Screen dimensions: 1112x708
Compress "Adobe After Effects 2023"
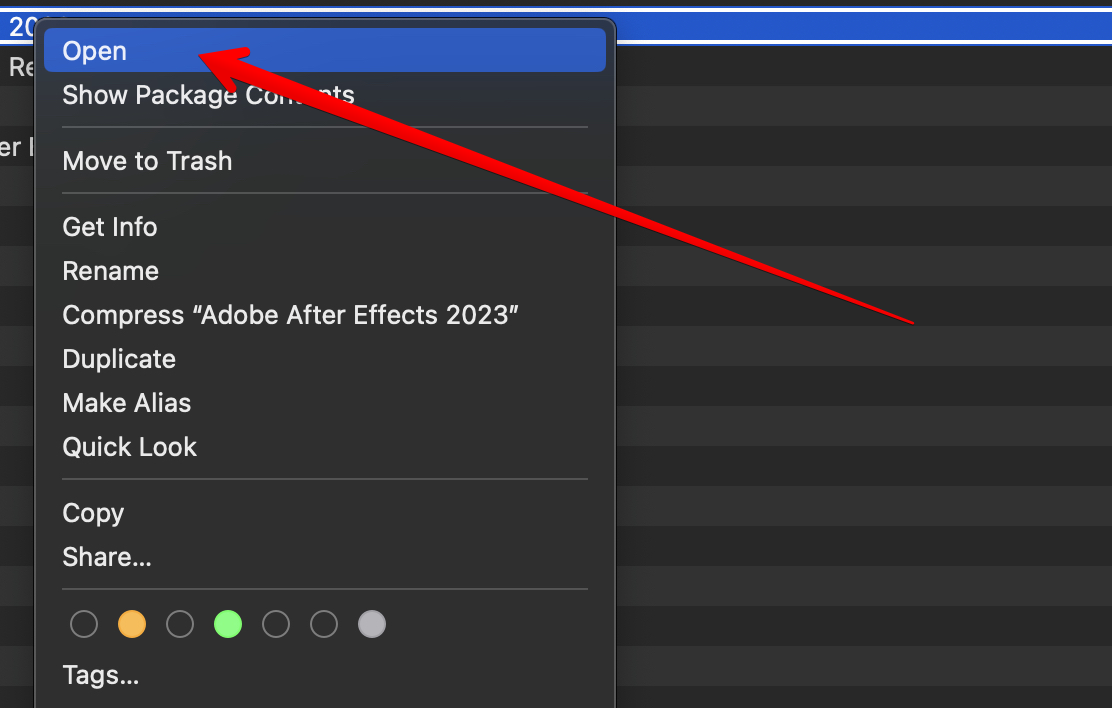(290, 315)
